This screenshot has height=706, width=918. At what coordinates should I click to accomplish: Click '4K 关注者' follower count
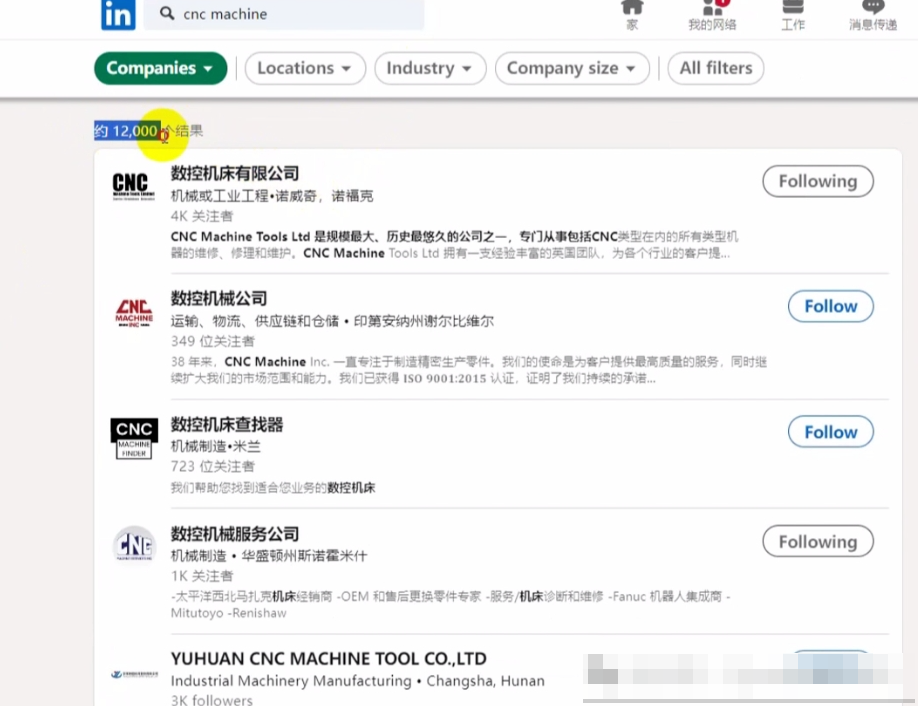(202, 216)
